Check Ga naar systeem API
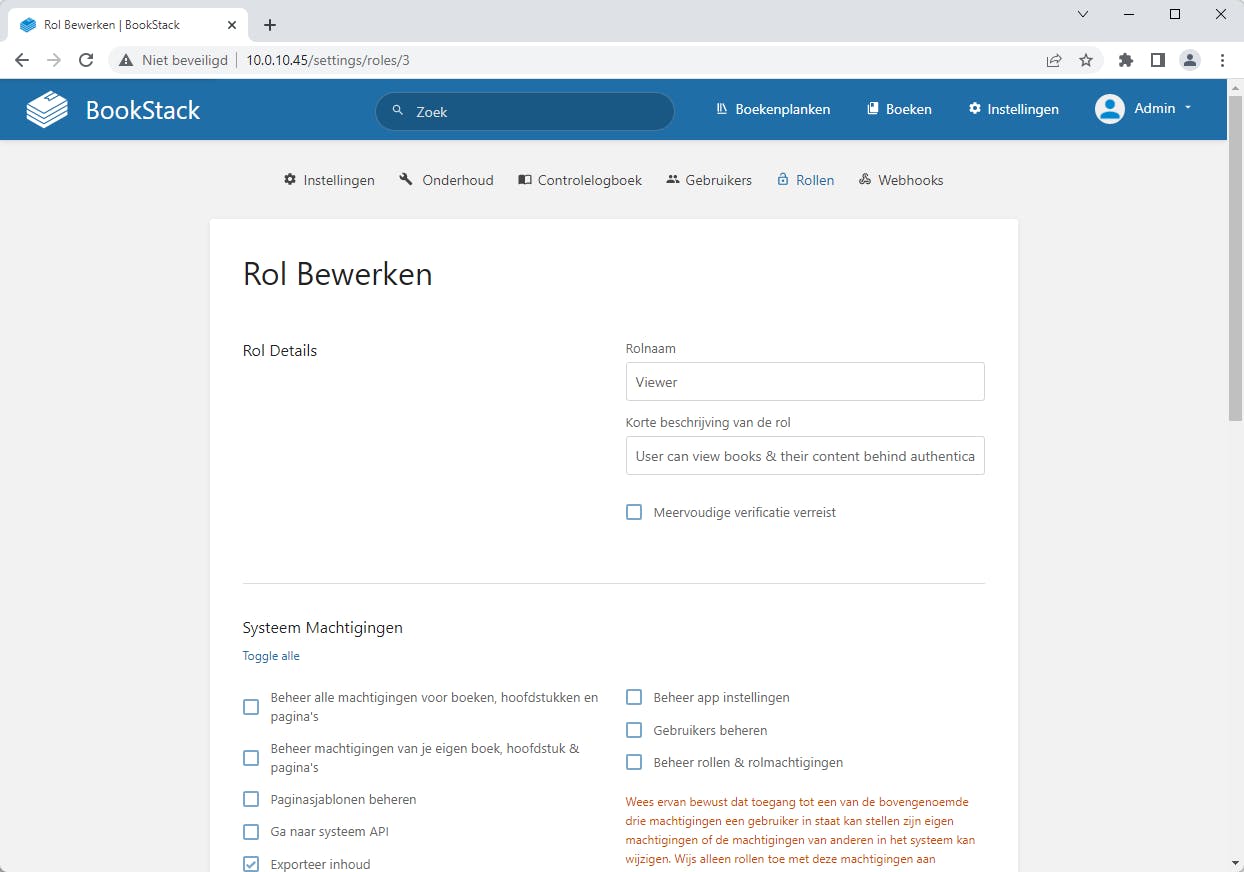 [251, 832]
